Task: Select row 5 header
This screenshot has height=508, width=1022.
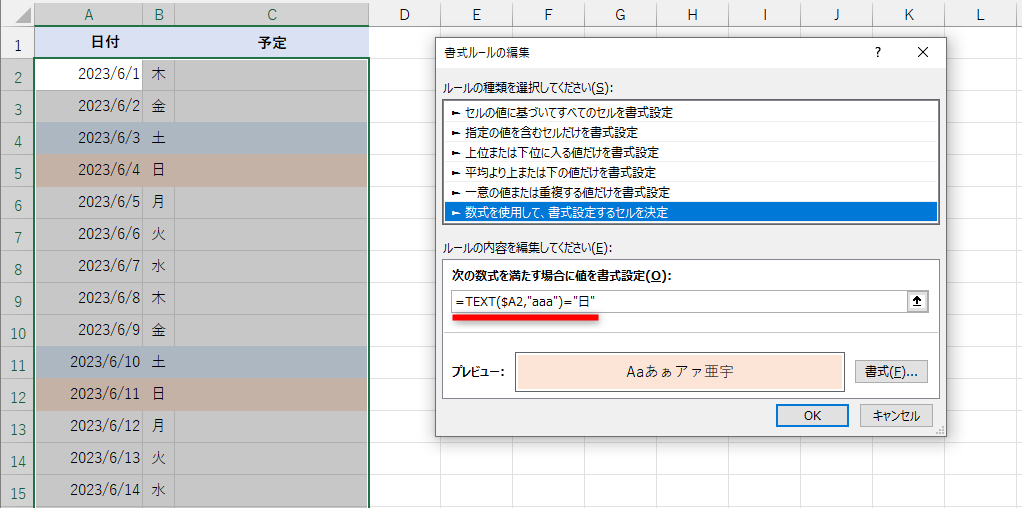Action: 18,172
